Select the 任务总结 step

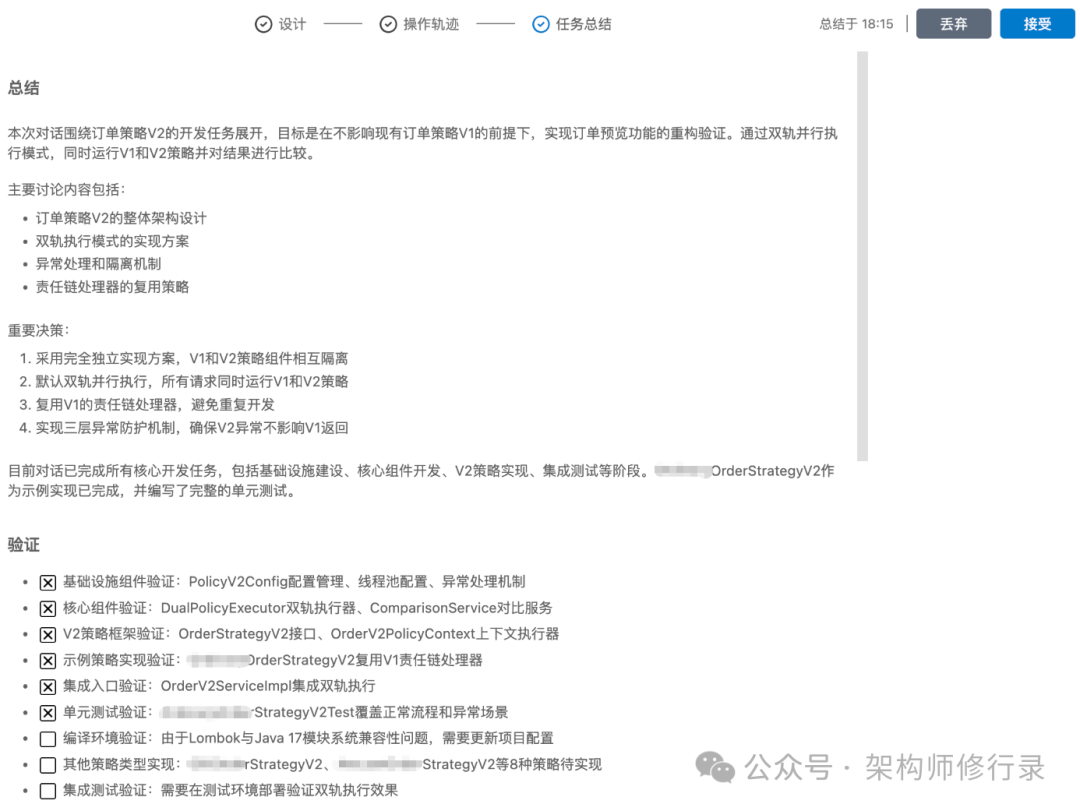(572, 25)
